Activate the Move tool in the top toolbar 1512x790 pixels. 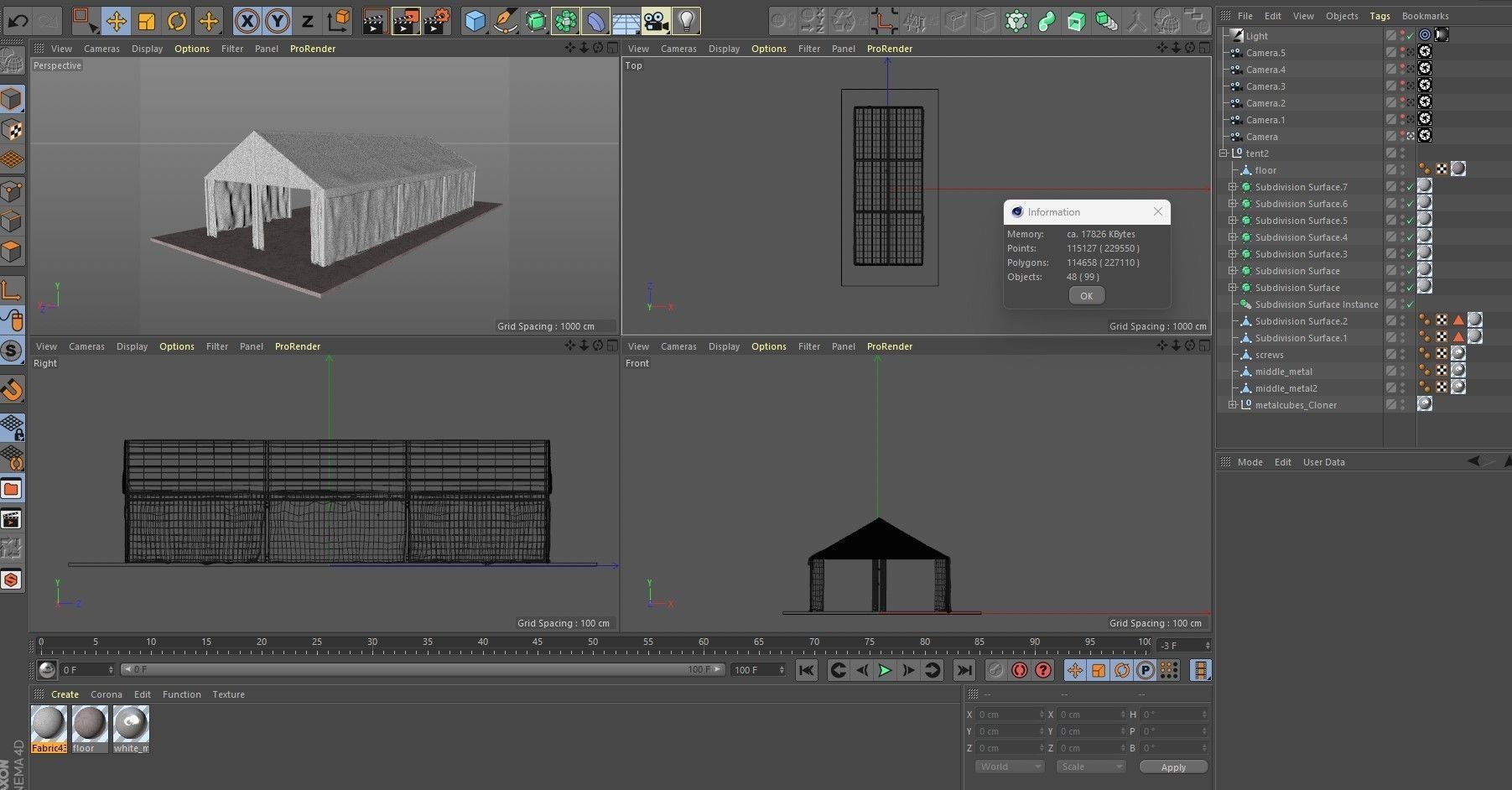tap(116, 20)
